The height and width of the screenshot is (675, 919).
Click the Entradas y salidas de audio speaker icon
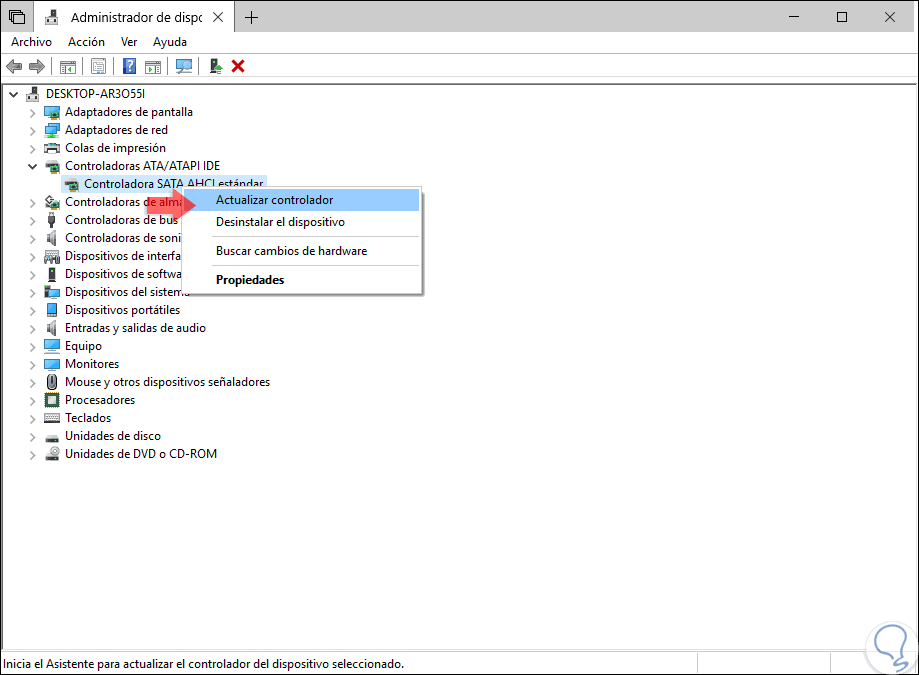[52, 328]
